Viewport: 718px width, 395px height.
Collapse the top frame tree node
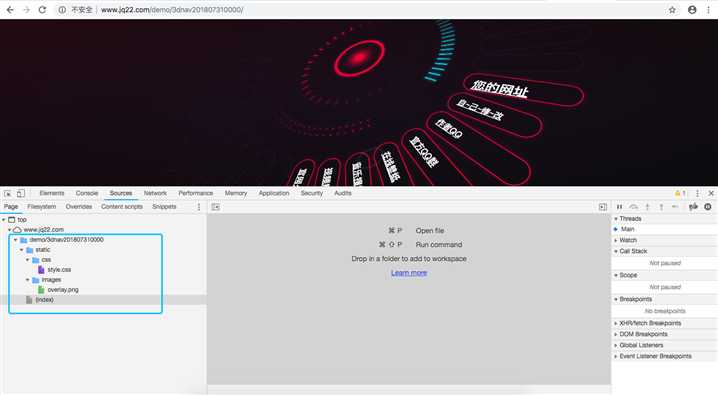point(4,220)
